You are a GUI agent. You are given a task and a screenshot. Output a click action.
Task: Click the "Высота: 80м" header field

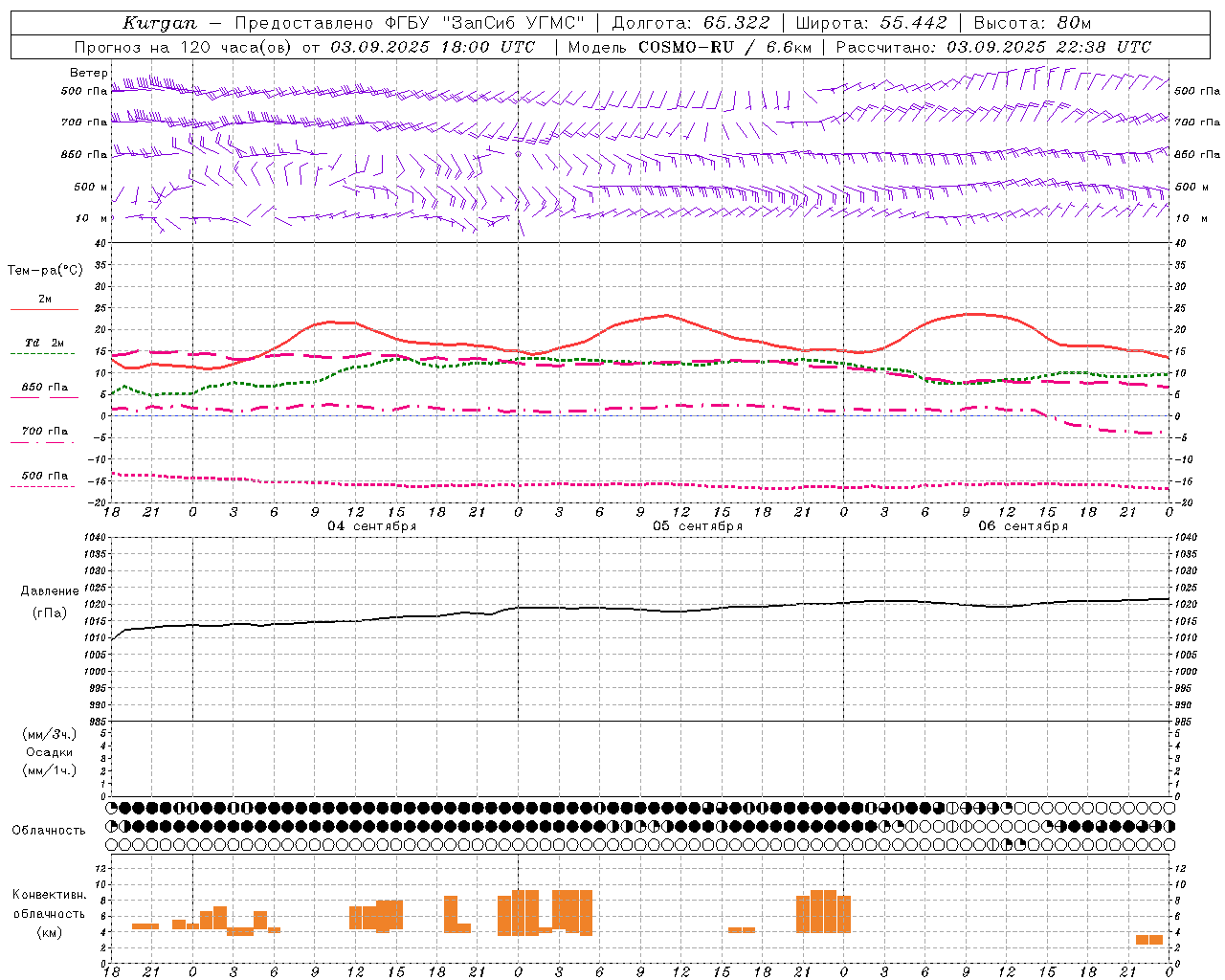[1033, 23]
